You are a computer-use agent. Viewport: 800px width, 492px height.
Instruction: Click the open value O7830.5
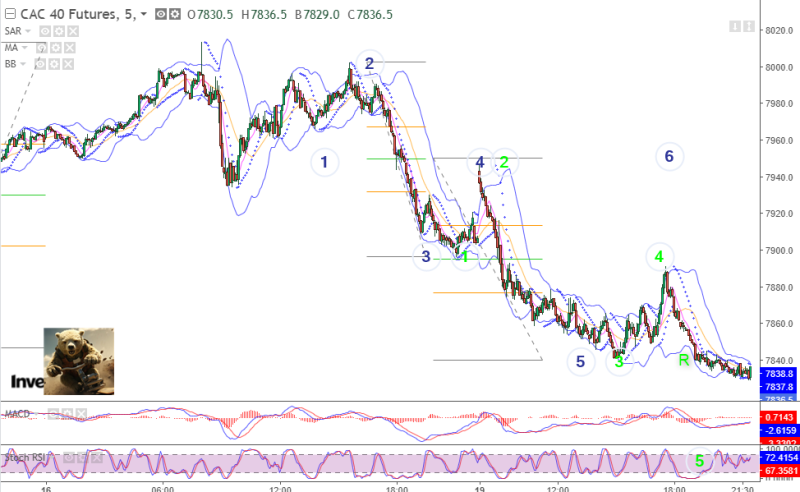click(x=210, y=15)
